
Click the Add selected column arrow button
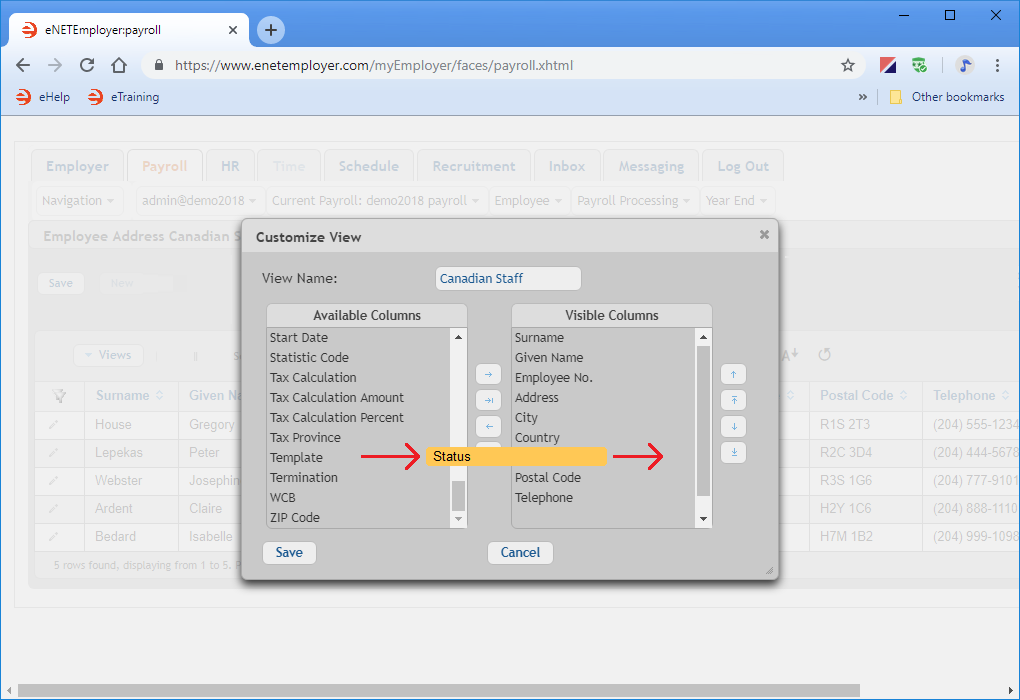[x=488, y=374]
